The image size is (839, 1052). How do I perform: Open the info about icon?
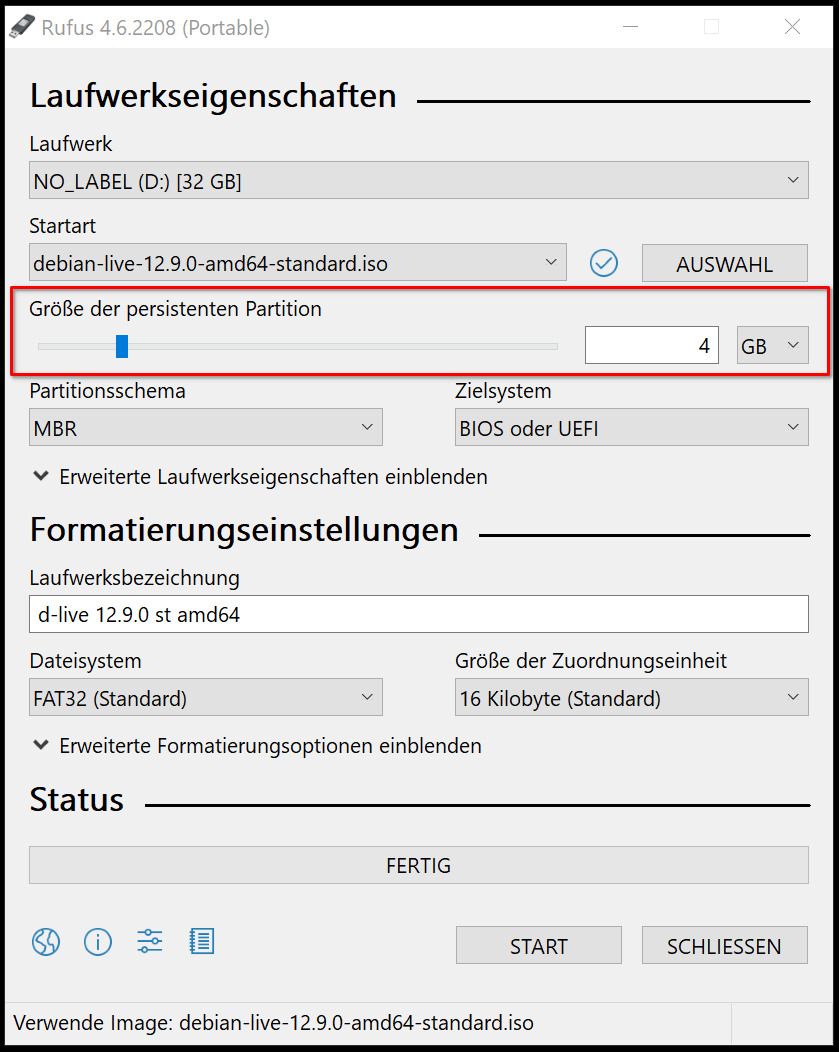tap(98, 942)
